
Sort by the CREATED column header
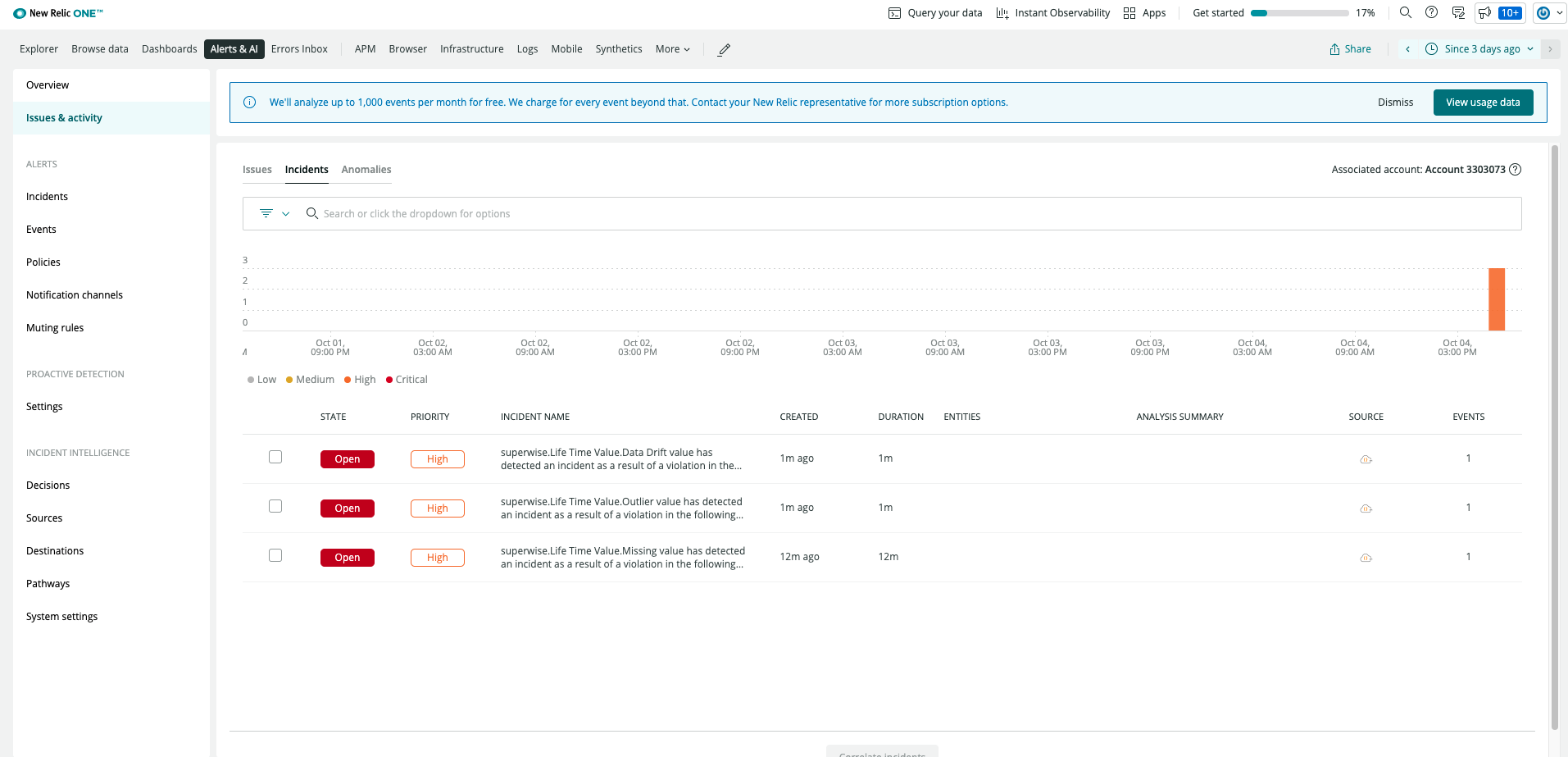799,417
